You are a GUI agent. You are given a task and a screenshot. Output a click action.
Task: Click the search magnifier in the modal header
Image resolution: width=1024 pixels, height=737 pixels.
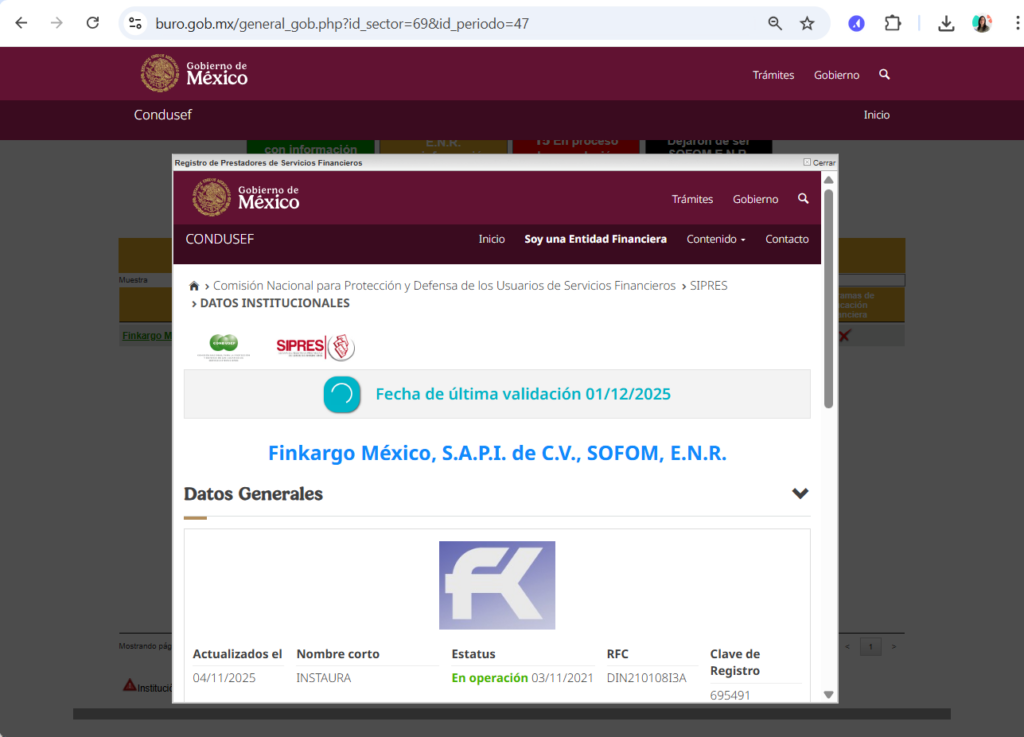click(803, 199)
